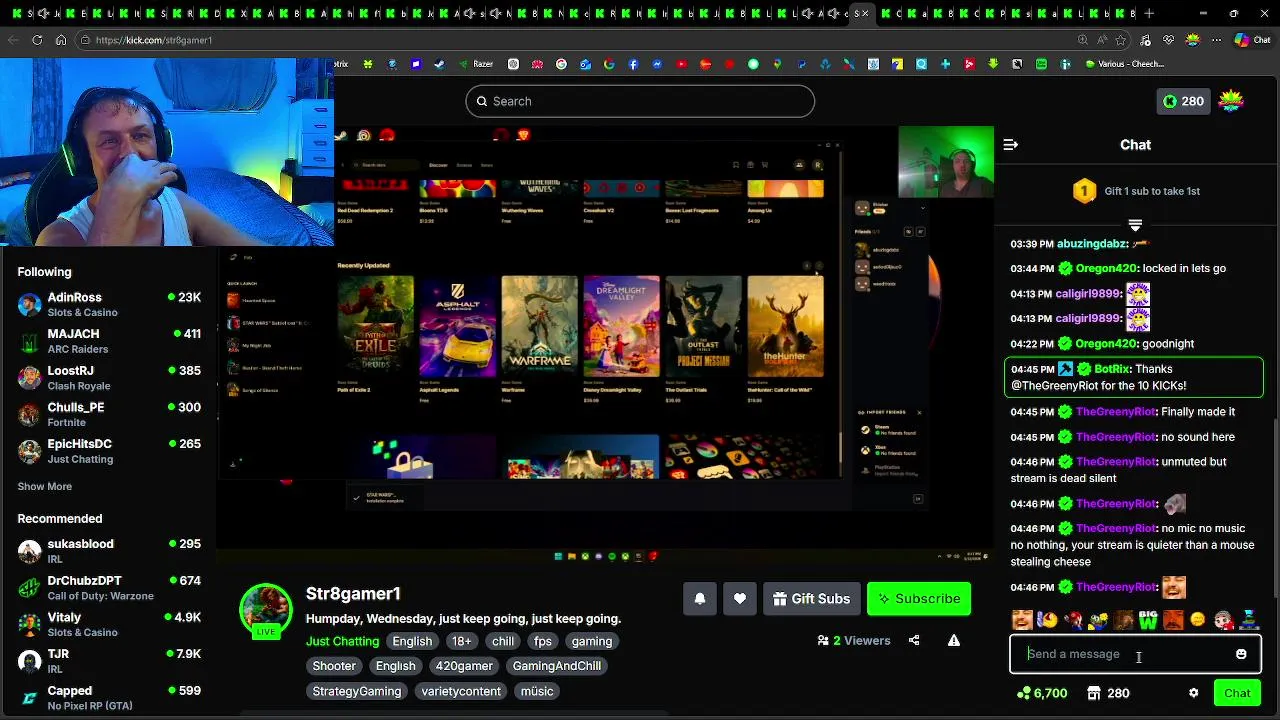Open TJR recommended channel

(x=108, y=661)
